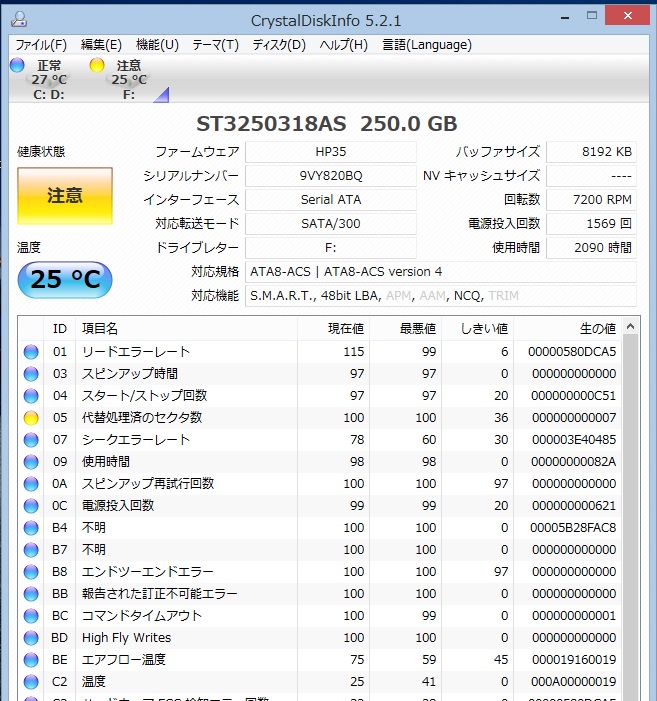Click the 最悪値 column header
Viewport: 657px width, 701px height.
[x=405, y=329]
